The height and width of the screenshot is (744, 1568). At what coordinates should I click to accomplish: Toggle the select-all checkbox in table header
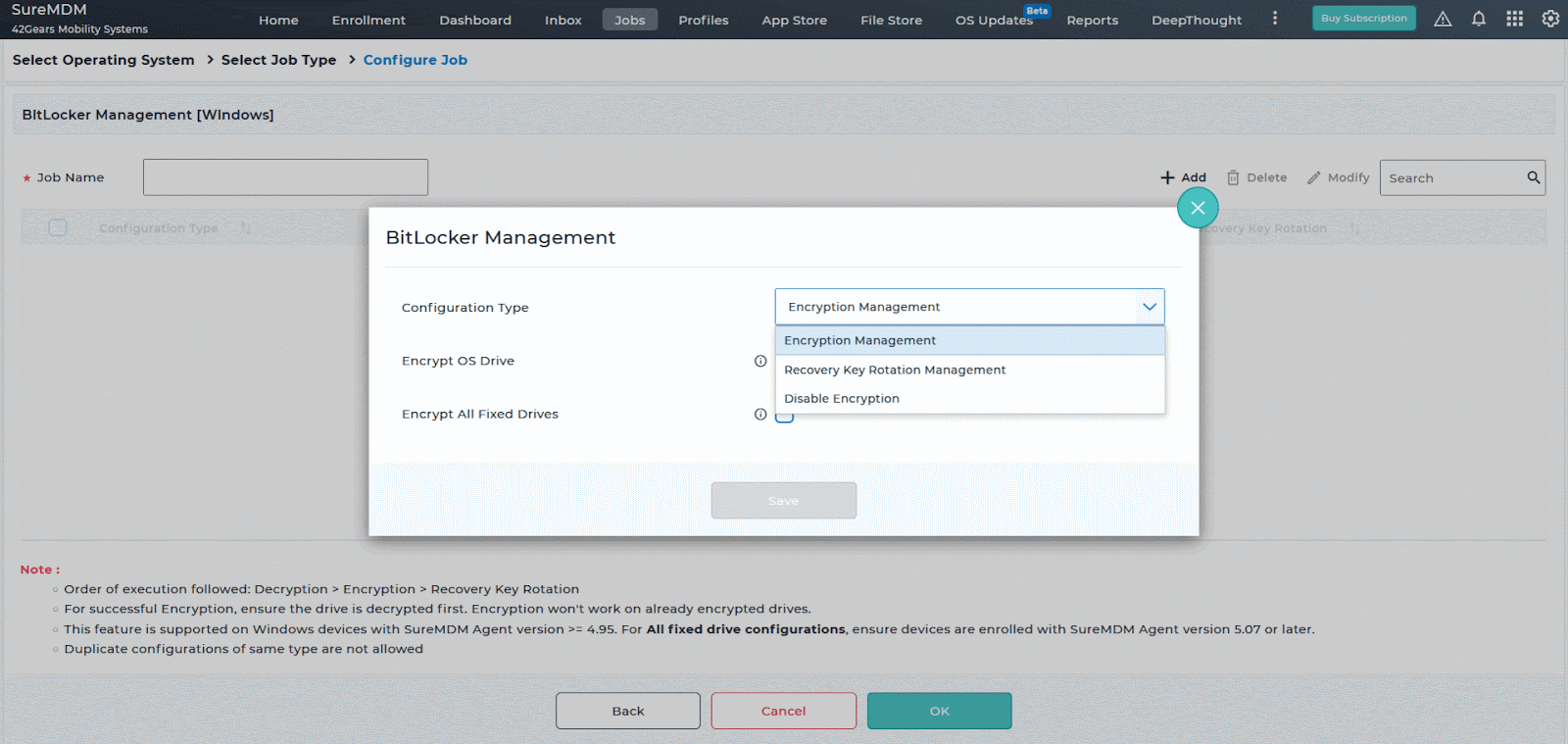[x=58, y=227]
